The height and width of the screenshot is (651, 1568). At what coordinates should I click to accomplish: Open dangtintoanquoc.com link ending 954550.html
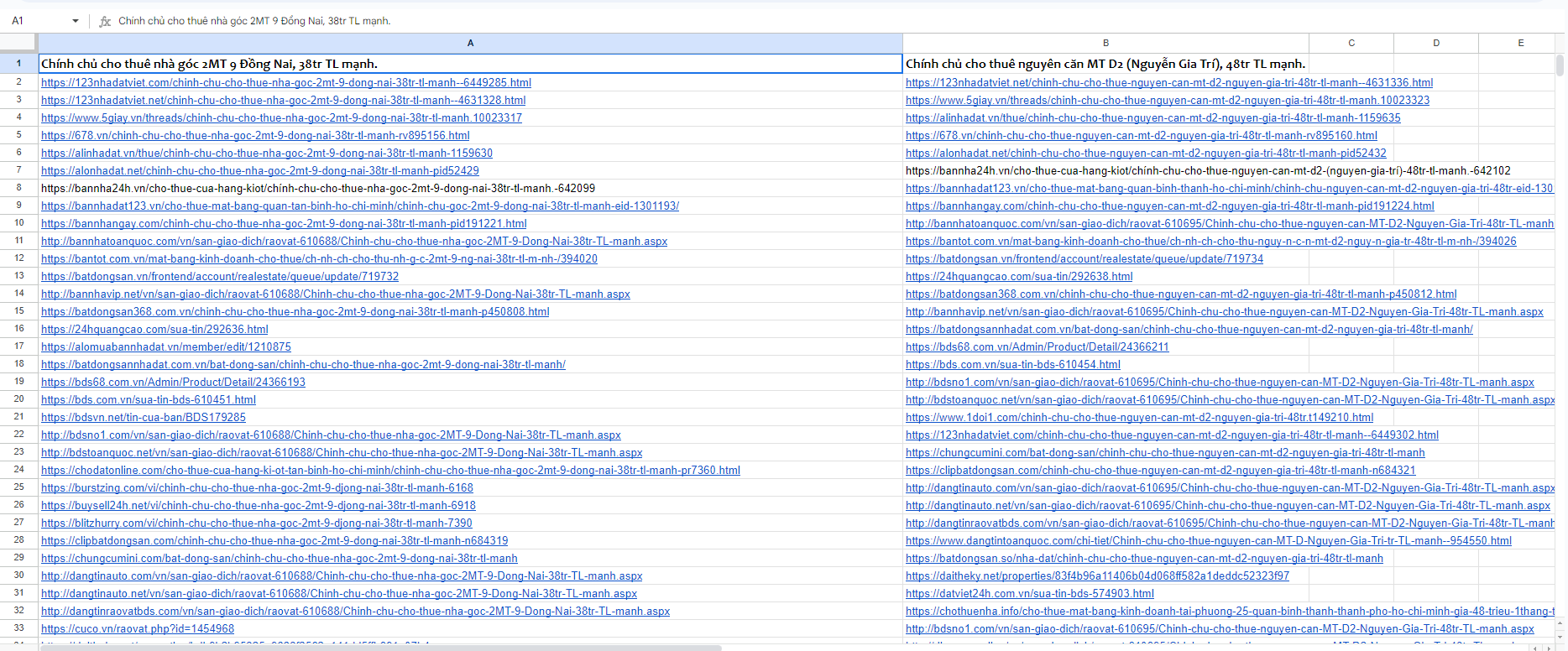coord(1209,540)
